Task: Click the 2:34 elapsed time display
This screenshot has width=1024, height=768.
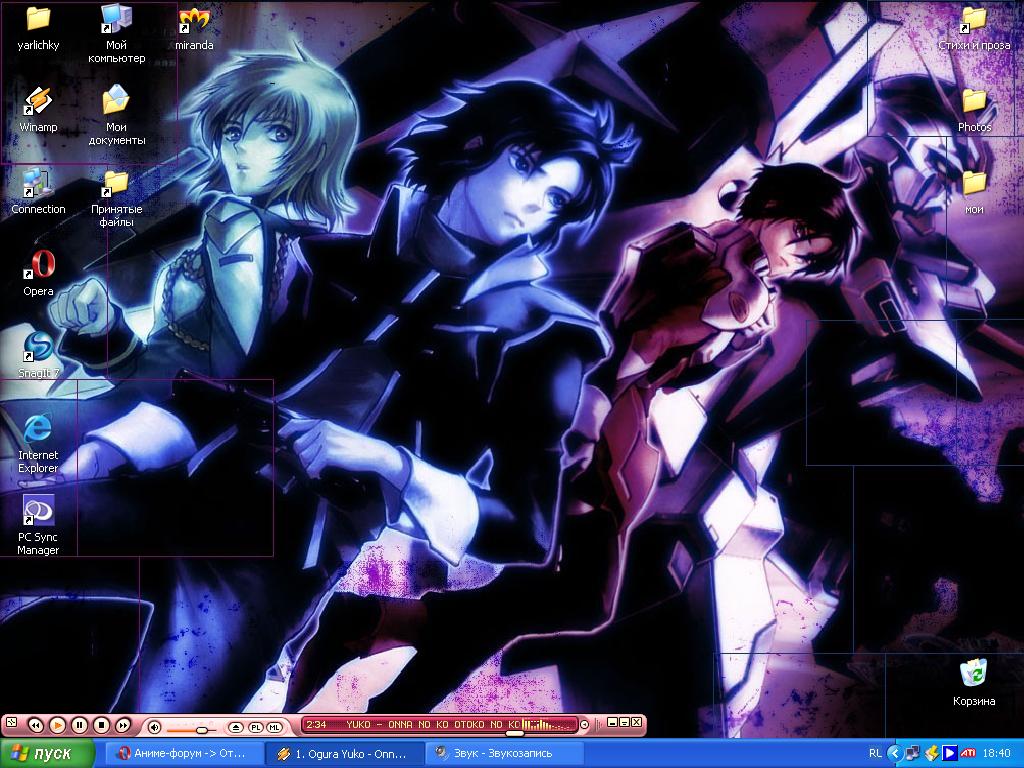Action: tap(316, 724)
